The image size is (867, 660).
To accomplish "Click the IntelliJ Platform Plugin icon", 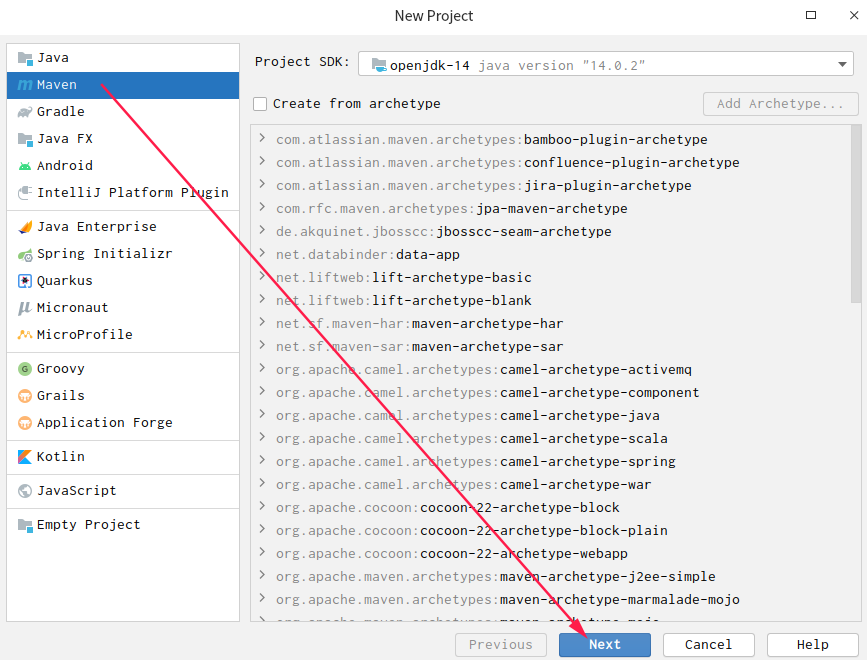I will pyautogui.click(x=25, y=193).
